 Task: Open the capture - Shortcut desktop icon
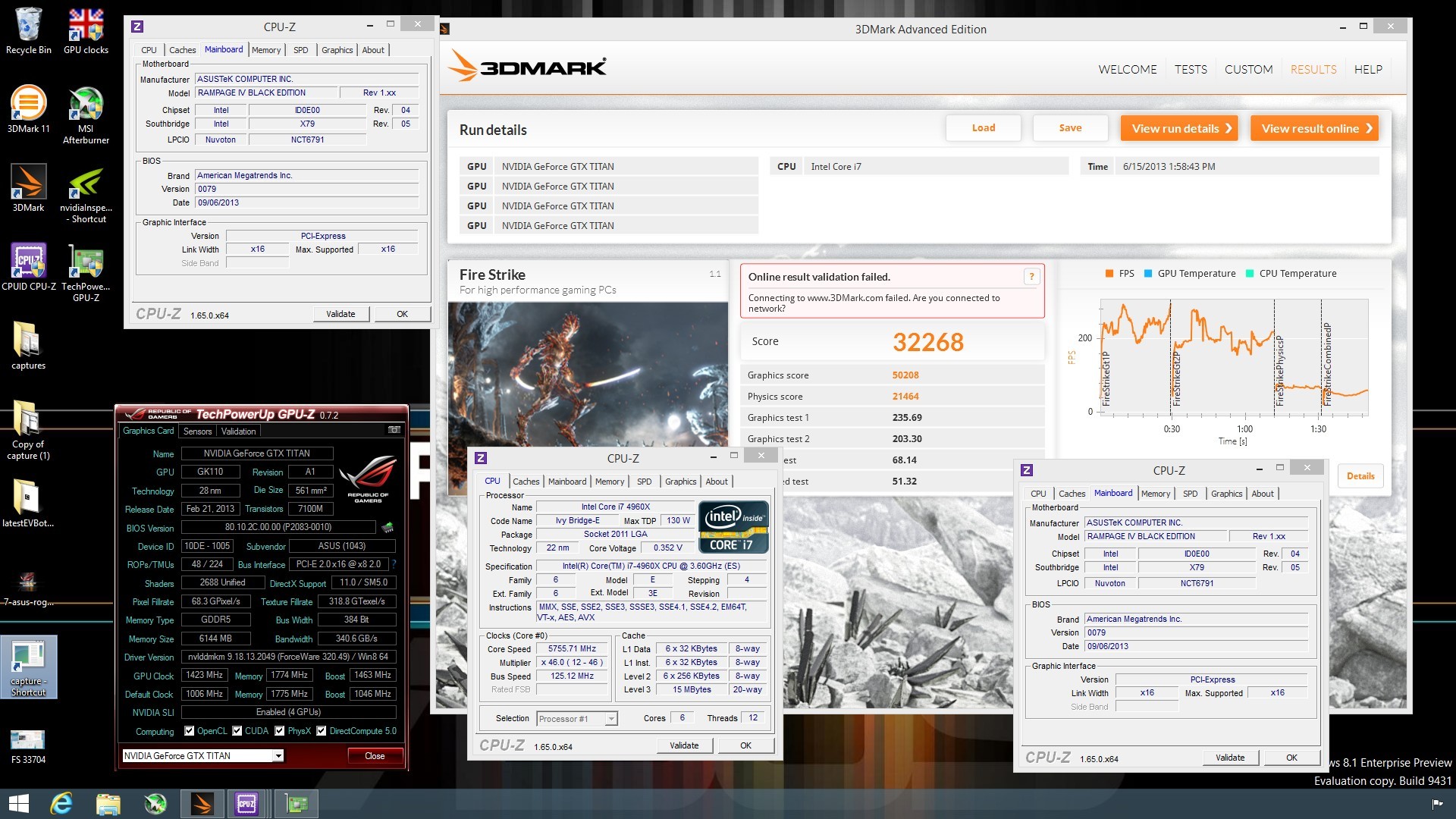coord(28,667)
